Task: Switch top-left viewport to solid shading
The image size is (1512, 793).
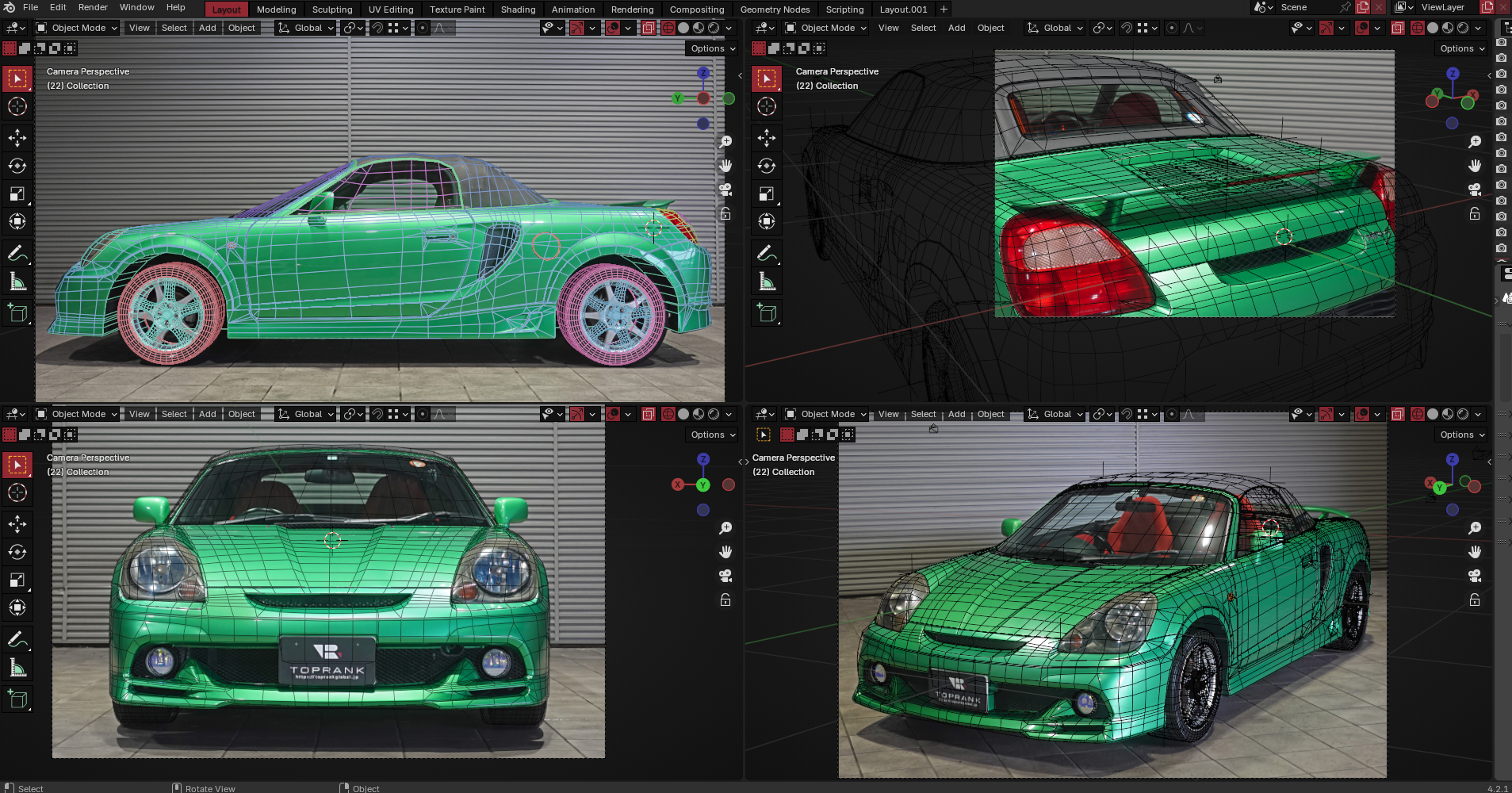Action: (683, 28)
